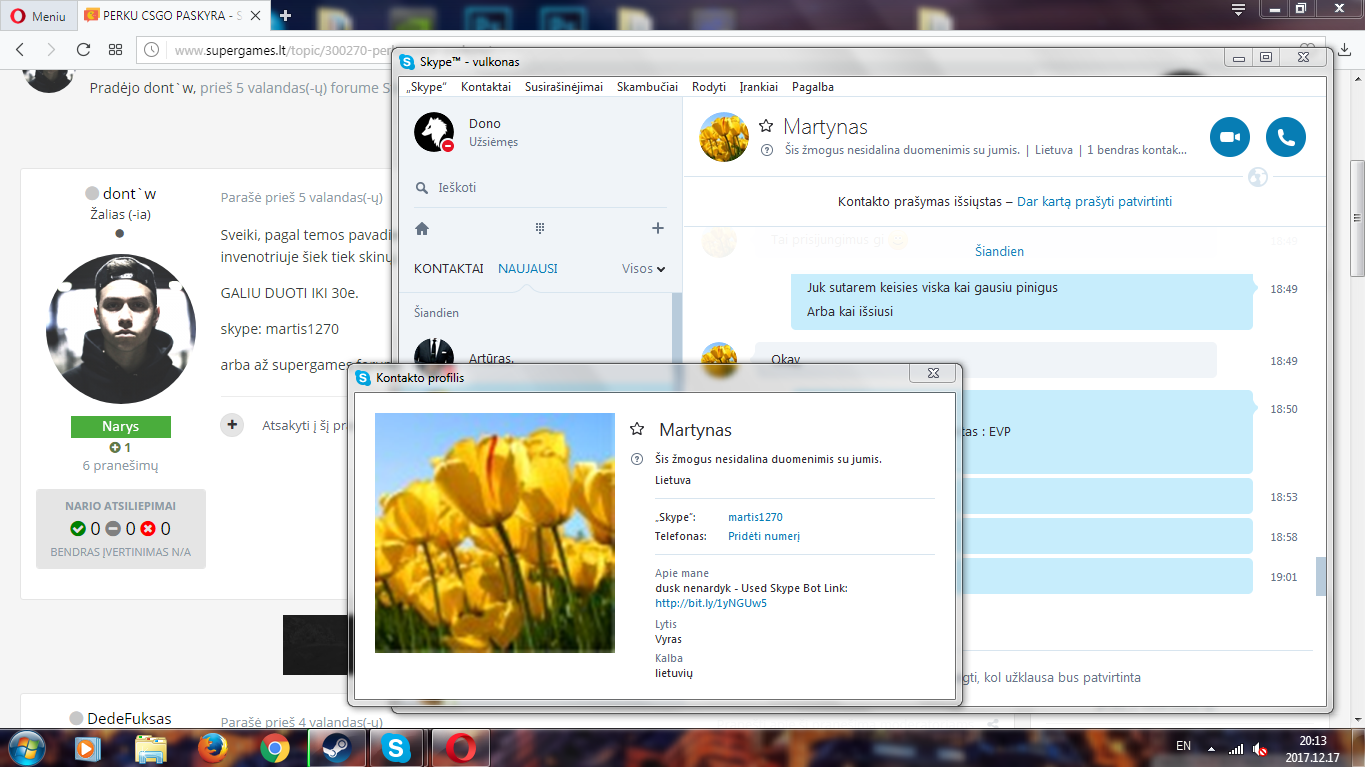Expand the Visos filter dropdown
The height and width of the screenshot is (767, 1365).
click(644, 269)
